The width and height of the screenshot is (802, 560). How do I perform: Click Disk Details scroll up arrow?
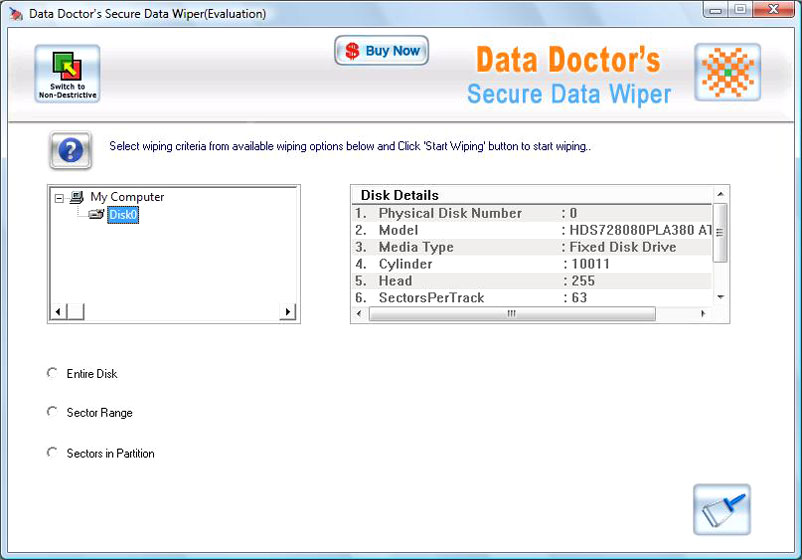(720, 194)
